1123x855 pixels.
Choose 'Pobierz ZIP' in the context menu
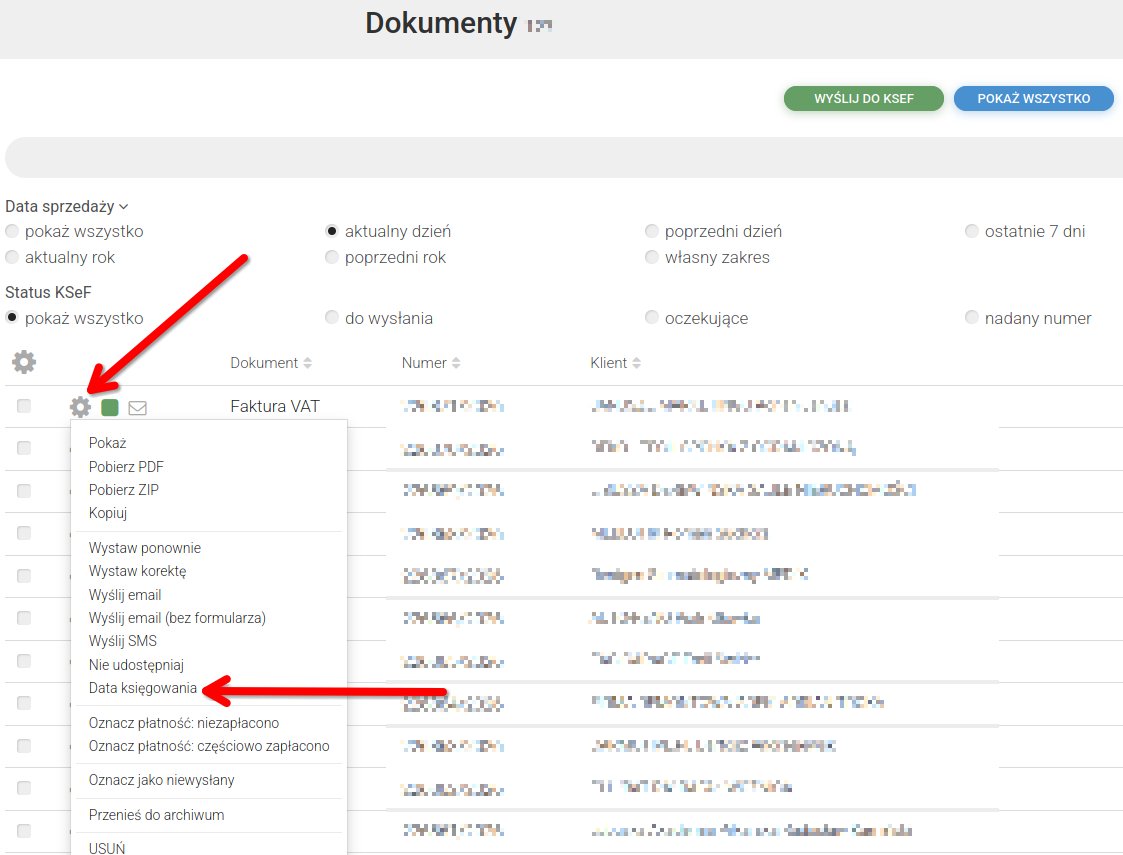[124, 490]
